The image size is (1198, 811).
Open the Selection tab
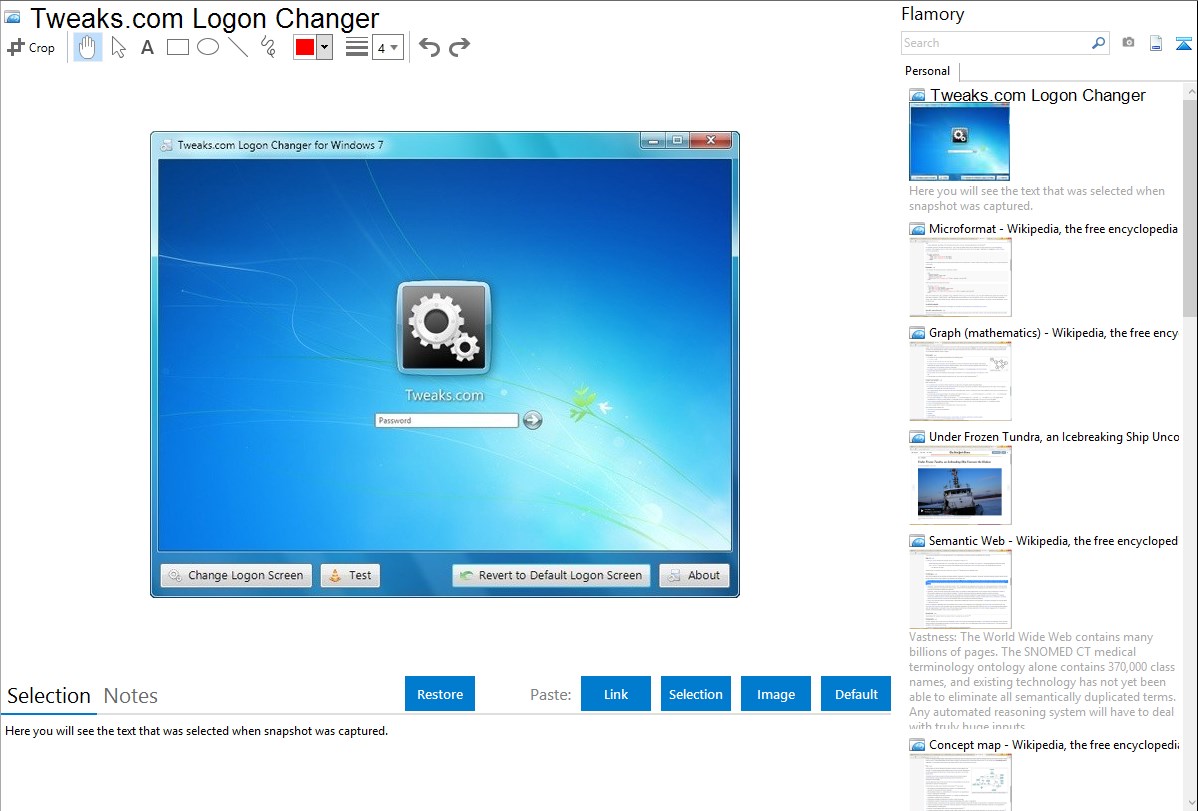pyautogui.click(x=49, y=696)
